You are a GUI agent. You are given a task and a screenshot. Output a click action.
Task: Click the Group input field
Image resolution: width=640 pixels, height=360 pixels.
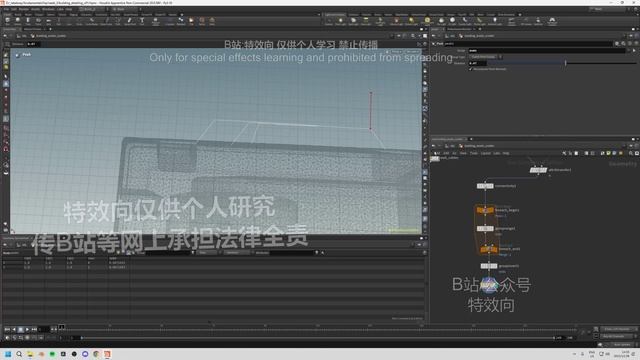click(x=547, y=51)
